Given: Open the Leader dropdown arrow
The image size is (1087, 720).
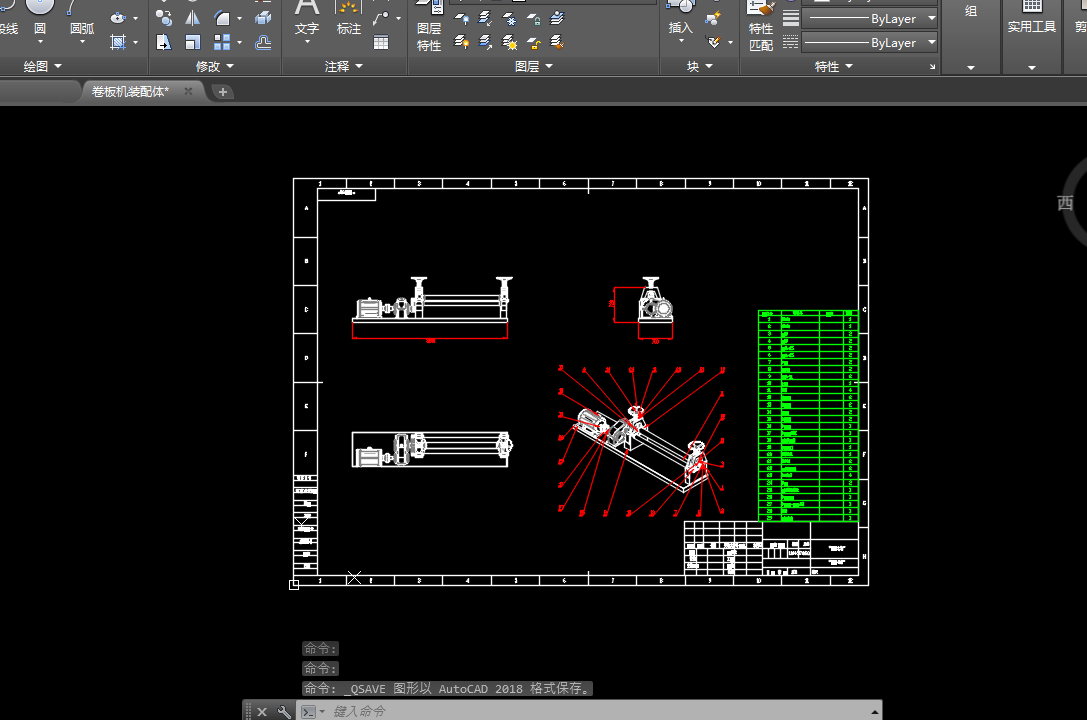Looking at the screenshot, I should point(398,18).
